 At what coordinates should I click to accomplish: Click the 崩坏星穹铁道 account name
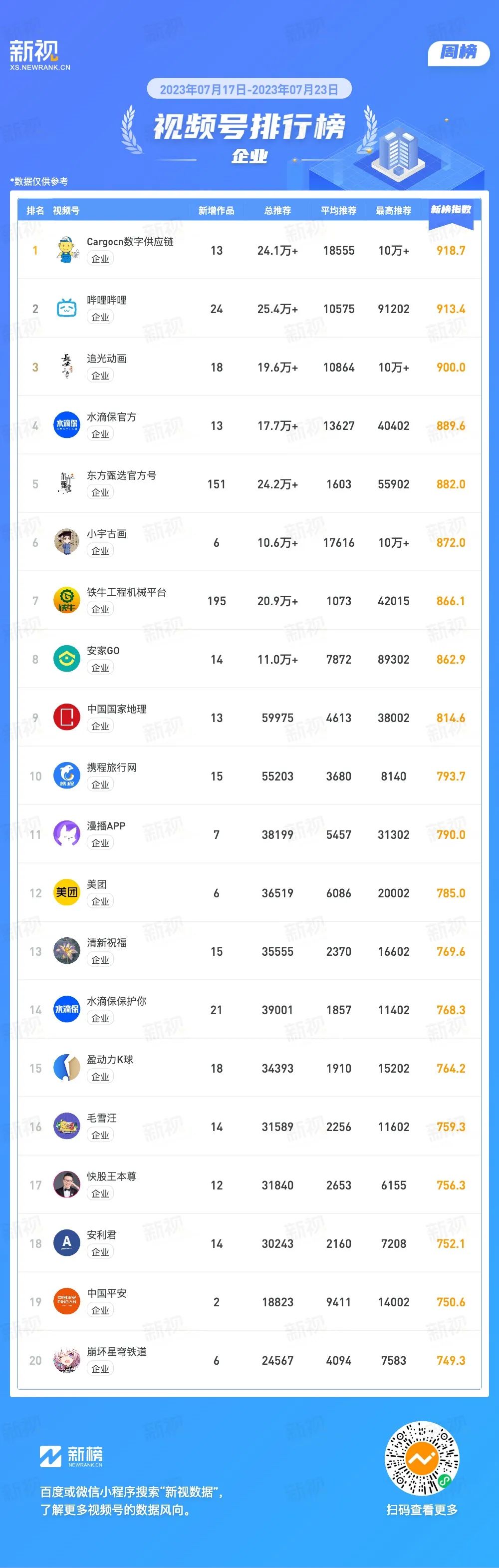click(x=117, y=1352)
